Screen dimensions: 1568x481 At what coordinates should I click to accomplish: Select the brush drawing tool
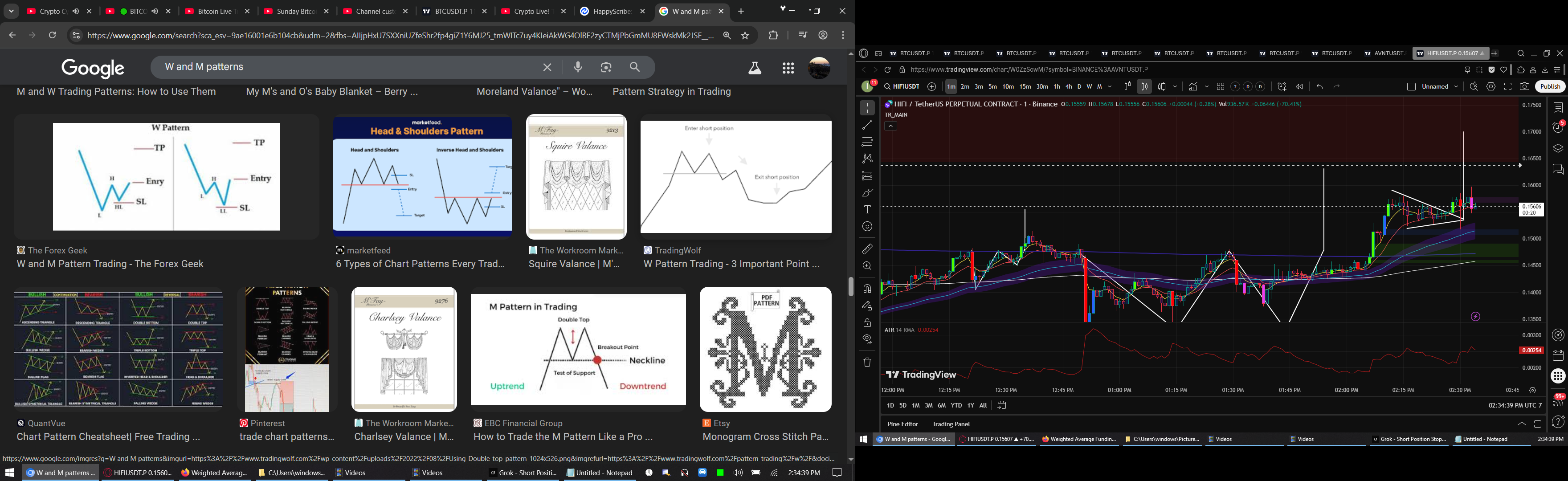pyautogui.click(x=867, y=193)
